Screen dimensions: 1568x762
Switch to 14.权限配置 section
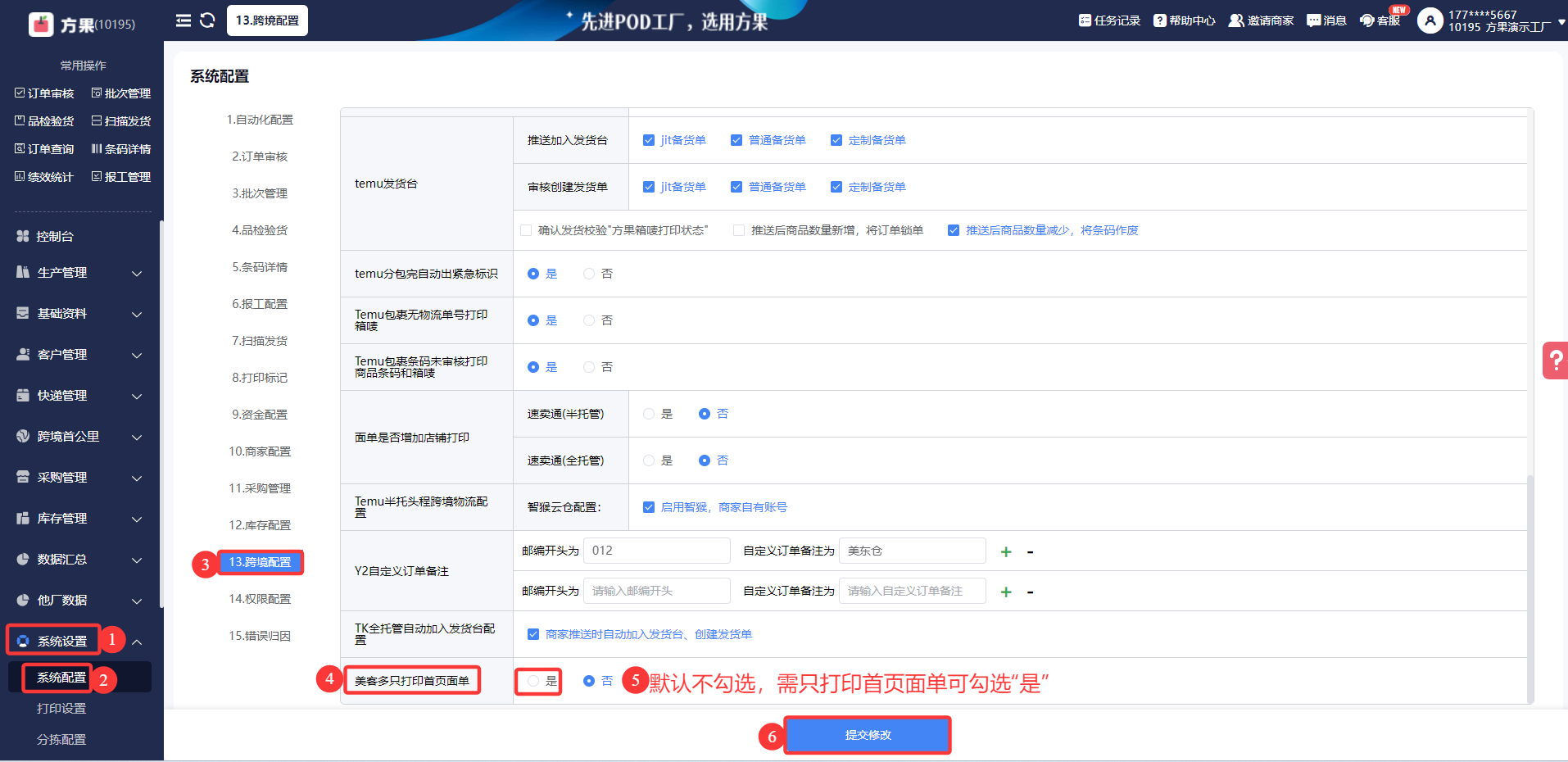point(260,599)
